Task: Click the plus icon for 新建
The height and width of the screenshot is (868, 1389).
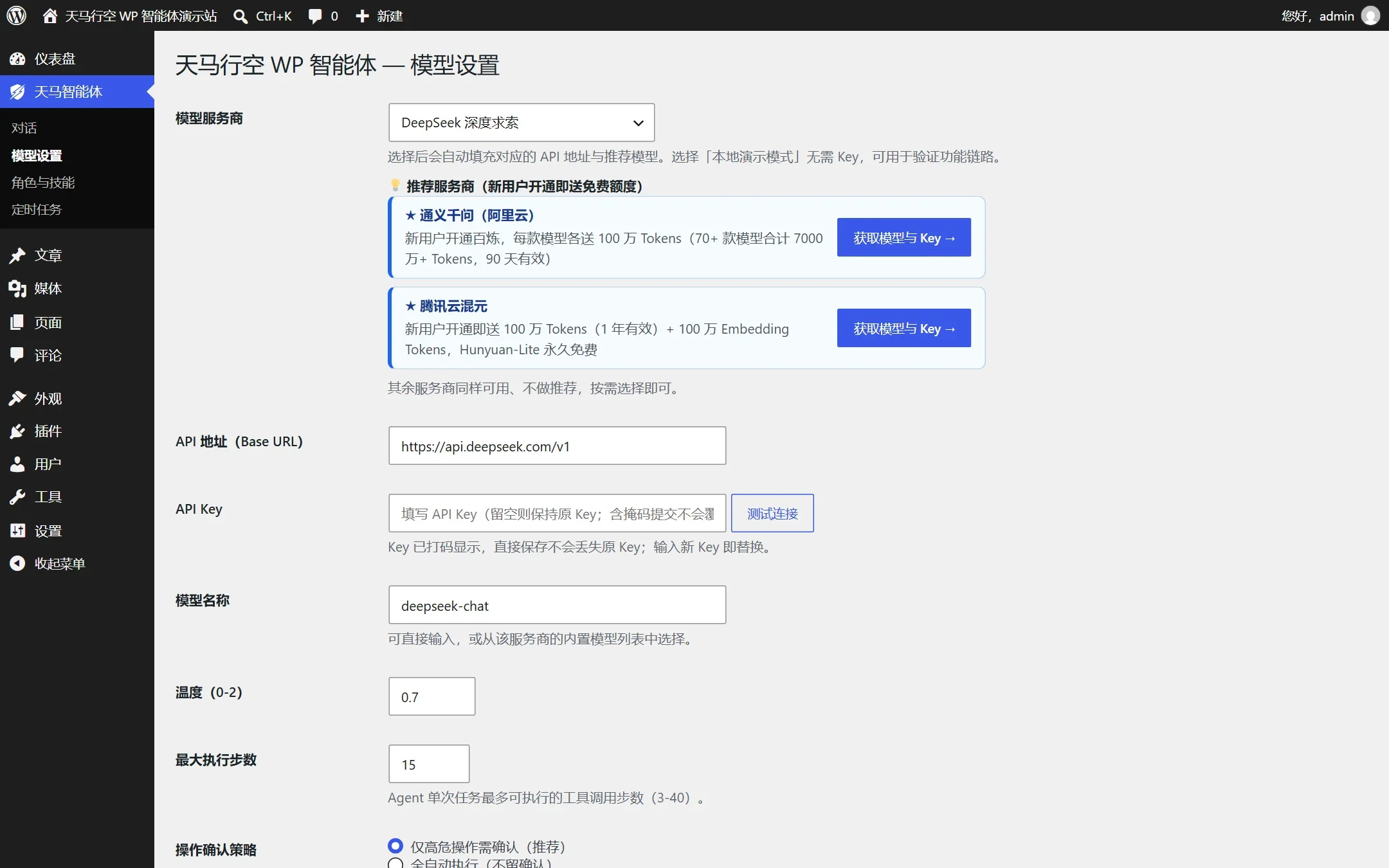Action: 363,16
